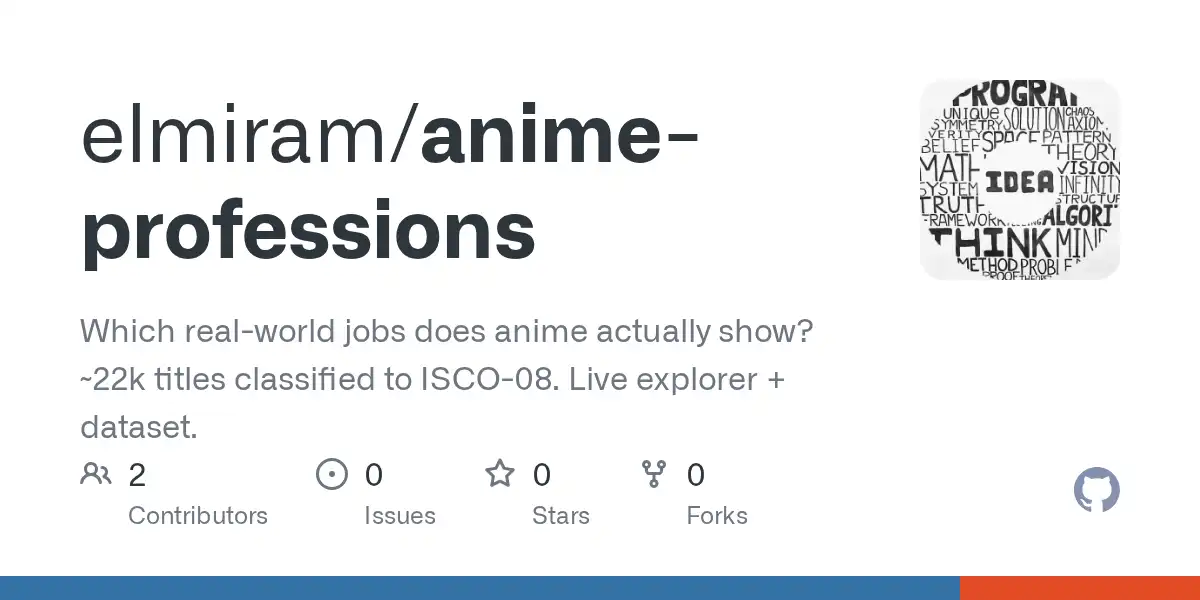Click the Forks label

pyautogui.click(x=717, y=516)
